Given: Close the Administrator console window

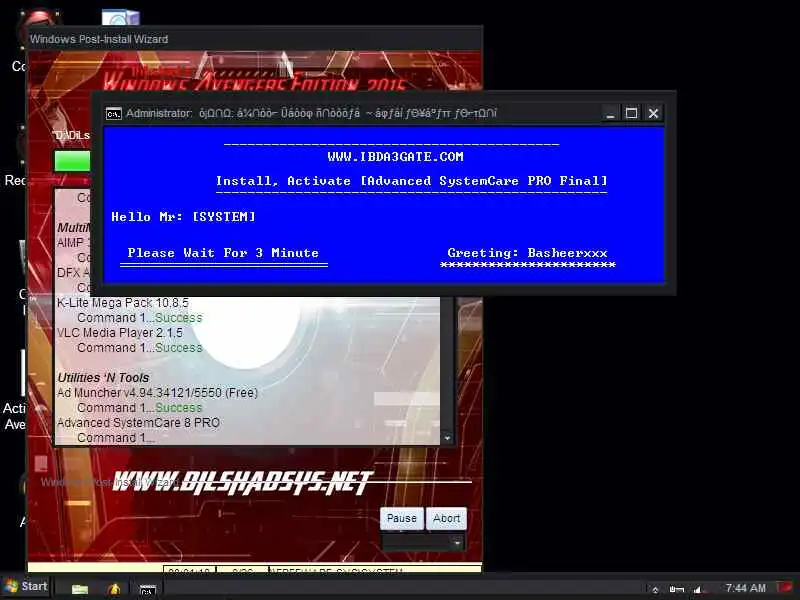Looking at the screenshot, I should pos(653,113).
